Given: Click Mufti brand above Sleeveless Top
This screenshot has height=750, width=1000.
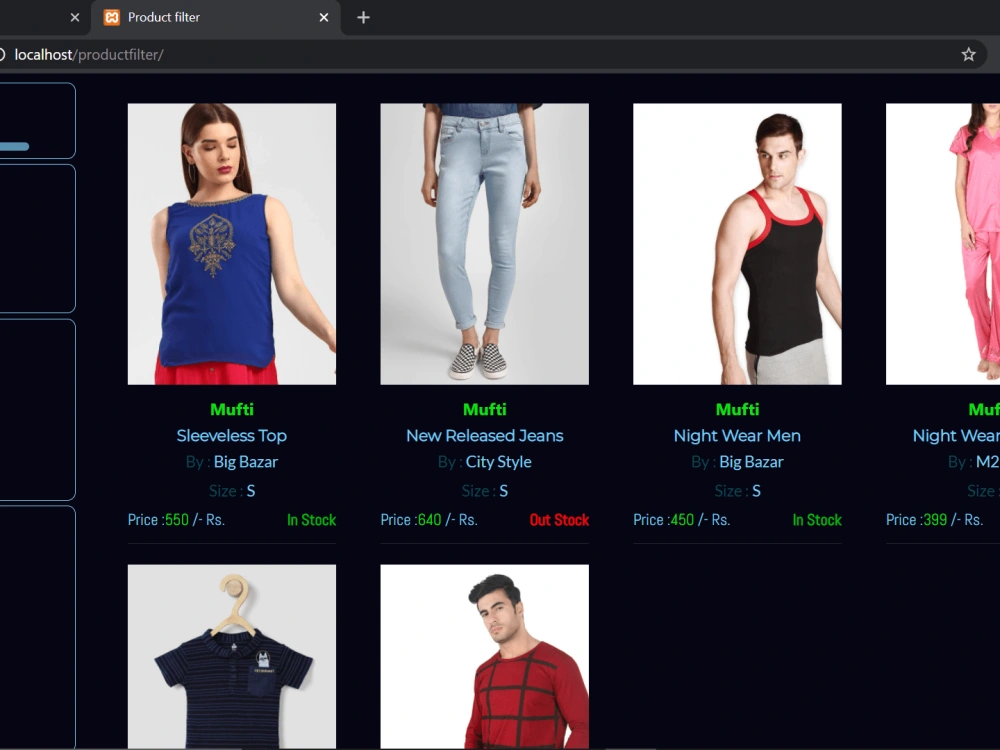Looking at the screenshot, I should coord(232,409).
